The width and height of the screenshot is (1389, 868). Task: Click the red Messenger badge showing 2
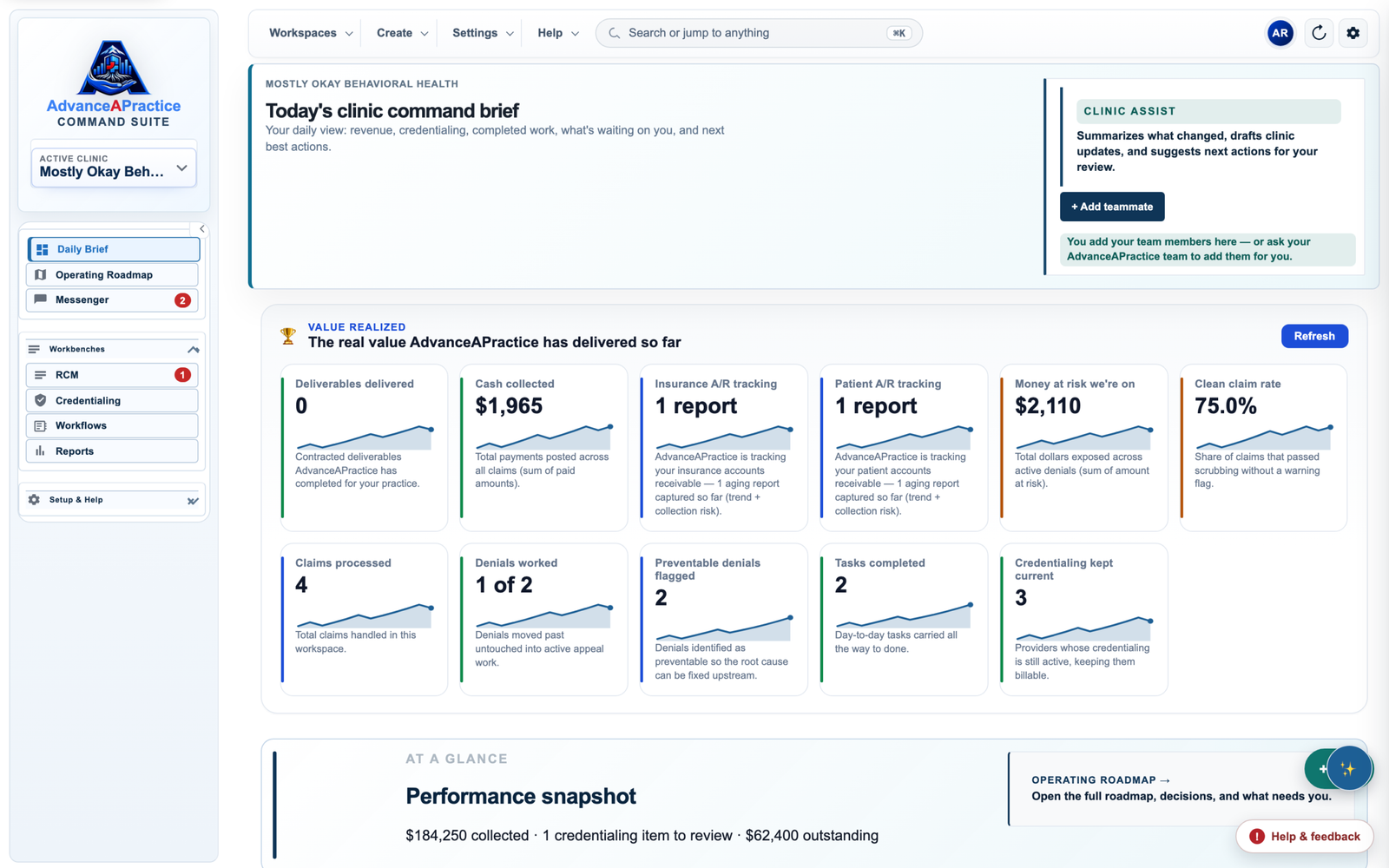[x=182, y=300]
